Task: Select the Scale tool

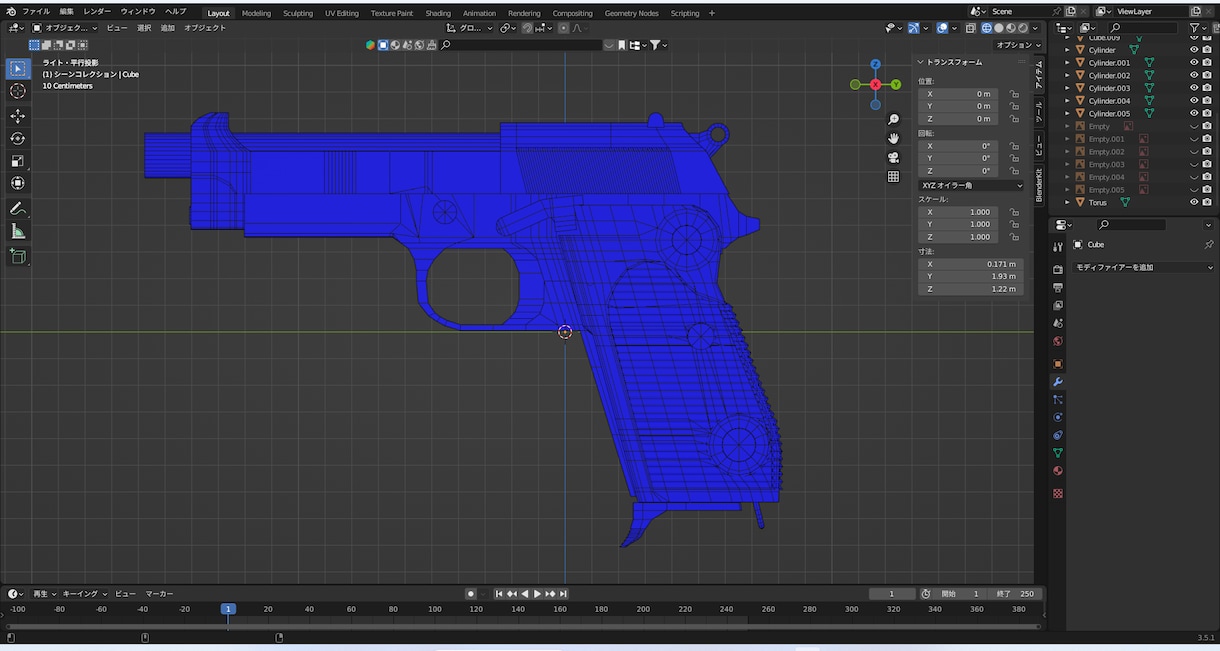Action: 18,161
